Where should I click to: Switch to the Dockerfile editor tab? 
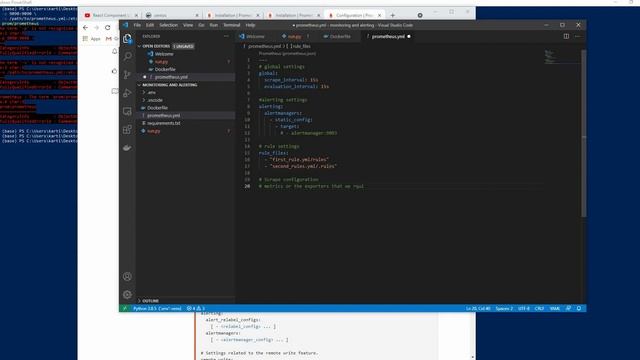point(340,36)
